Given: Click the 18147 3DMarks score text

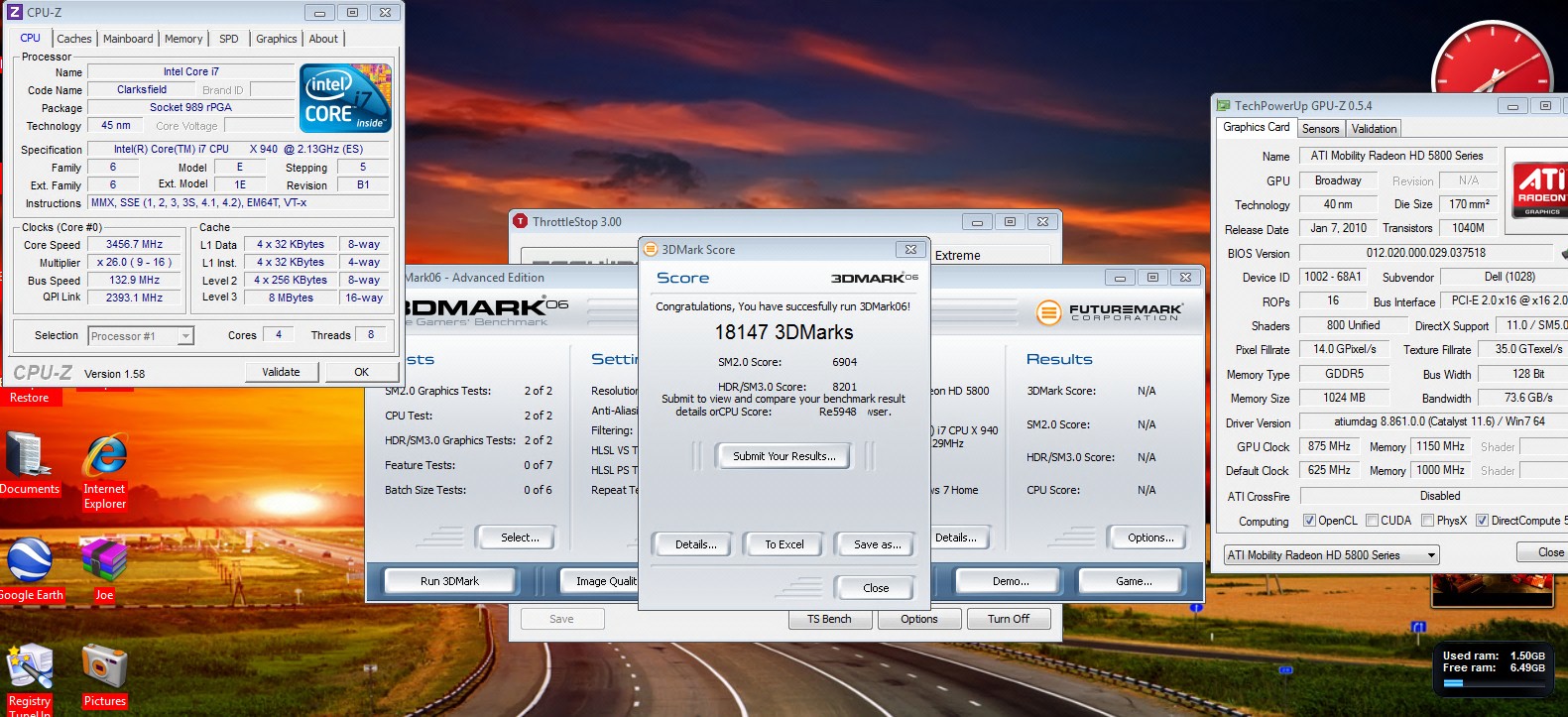Looking at the screenshot, I should (784, 332).
